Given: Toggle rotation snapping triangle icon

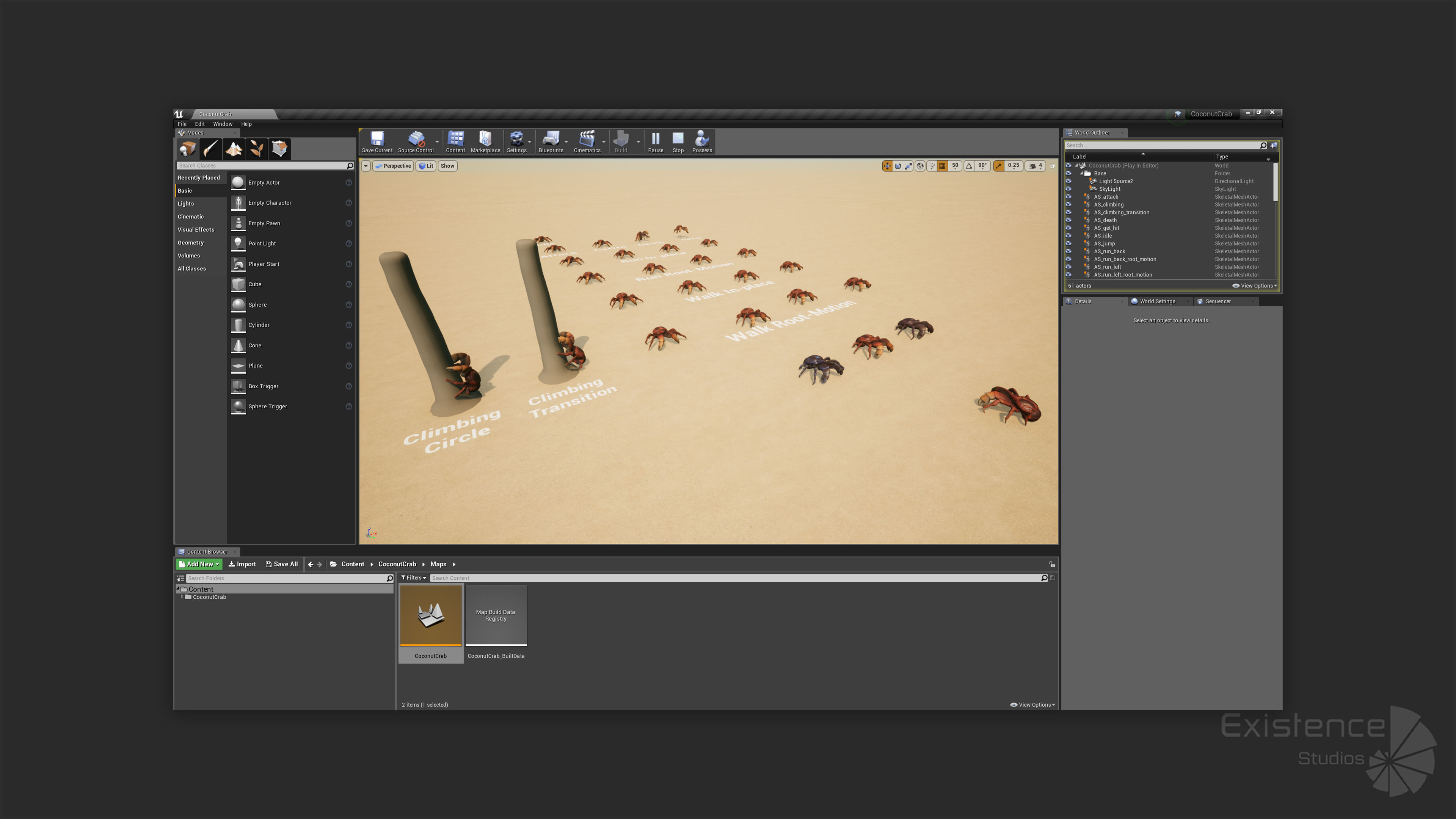Looking at the screenshot, I should [969, 166].
